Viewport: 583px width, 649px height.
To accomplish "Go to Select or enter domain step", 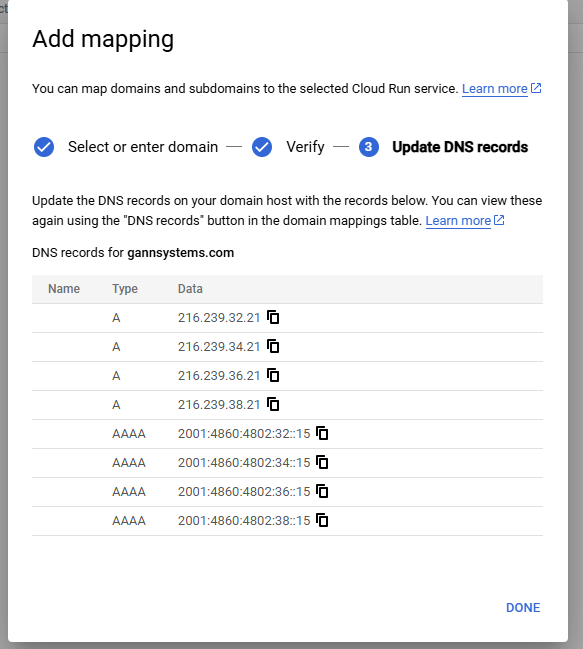I will pyautogui.click(x=143, y=147).
